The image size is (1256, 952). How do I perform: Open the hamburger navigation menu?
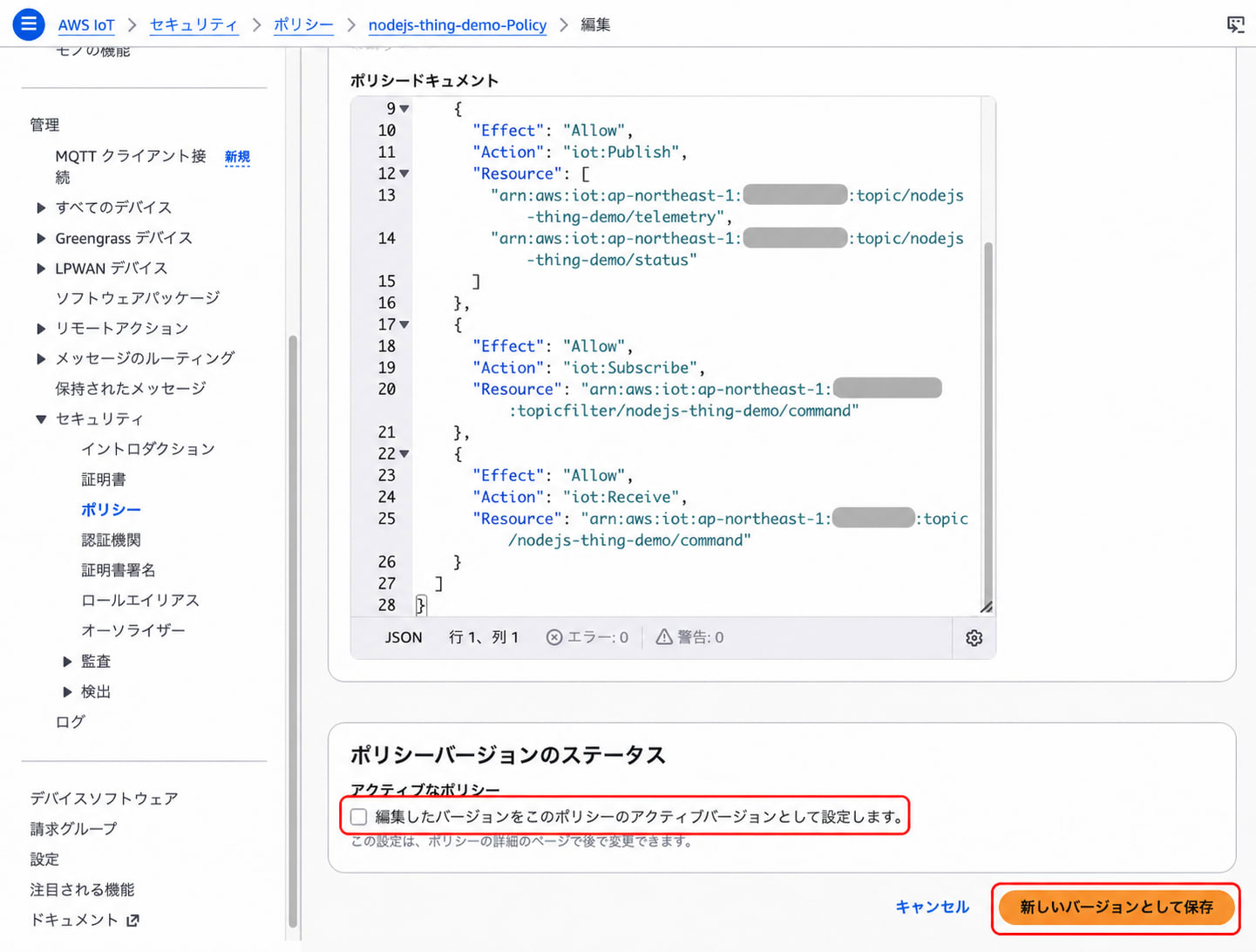point(29,24)
